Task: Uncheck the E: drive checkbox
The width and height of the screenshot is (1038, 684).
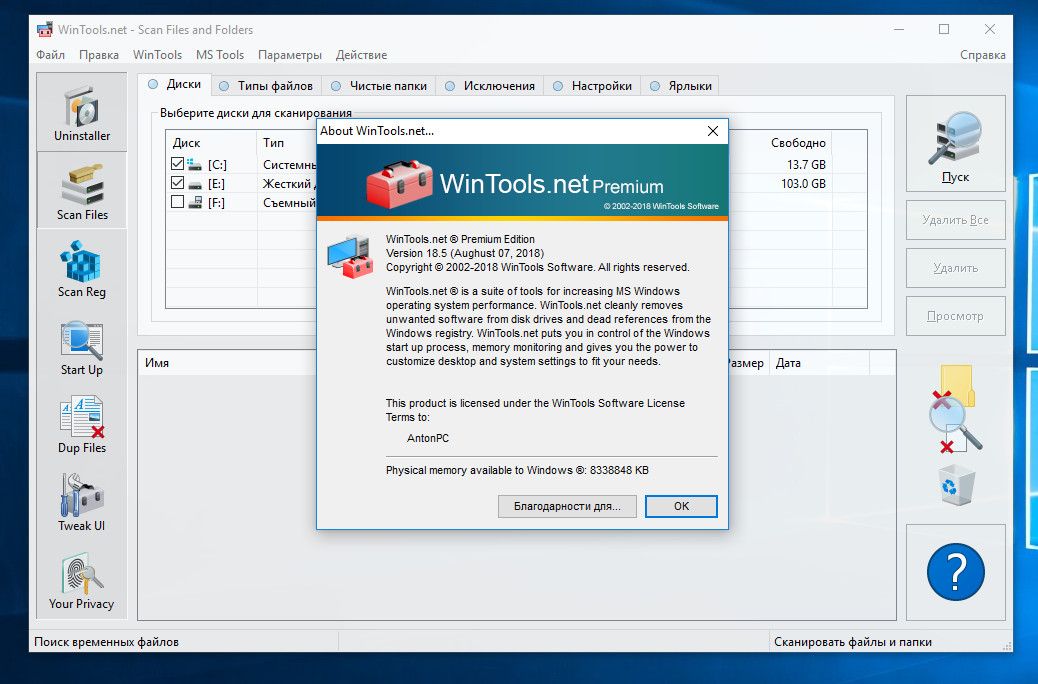Action: [x=178, y=184]
